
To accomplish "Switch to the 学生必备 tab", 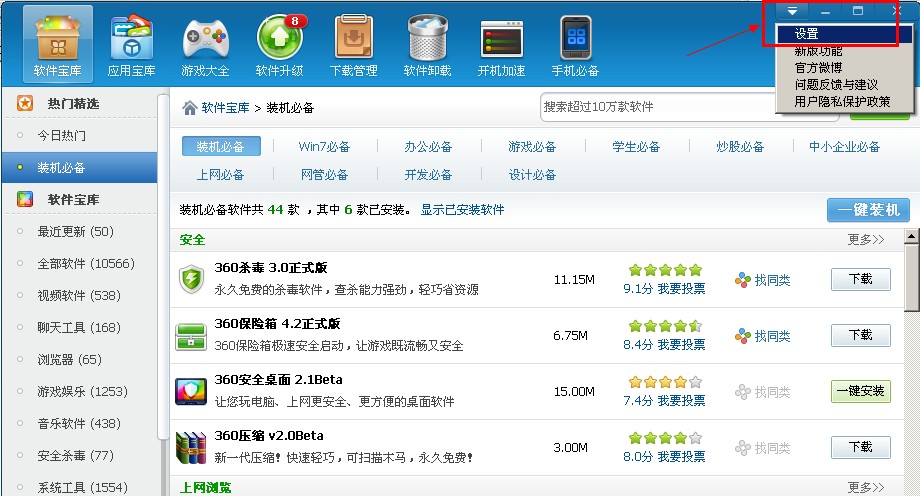I will click(636, 147).
